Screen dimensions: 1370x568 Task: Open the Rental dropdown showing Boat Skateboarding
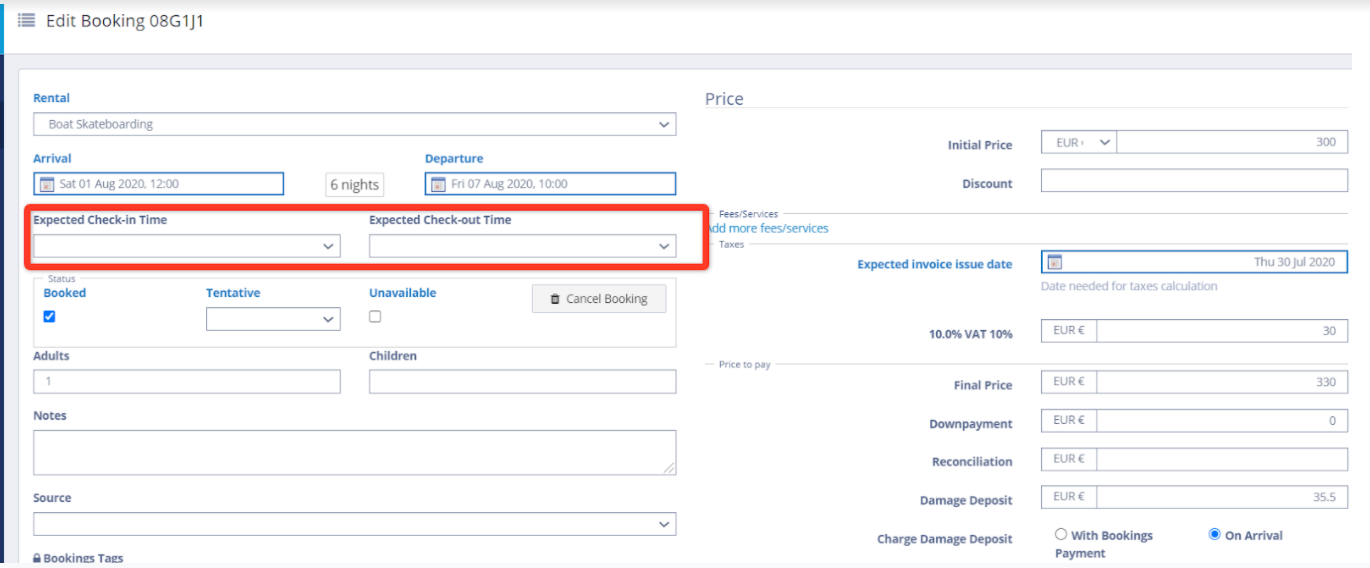coord(354,125)
